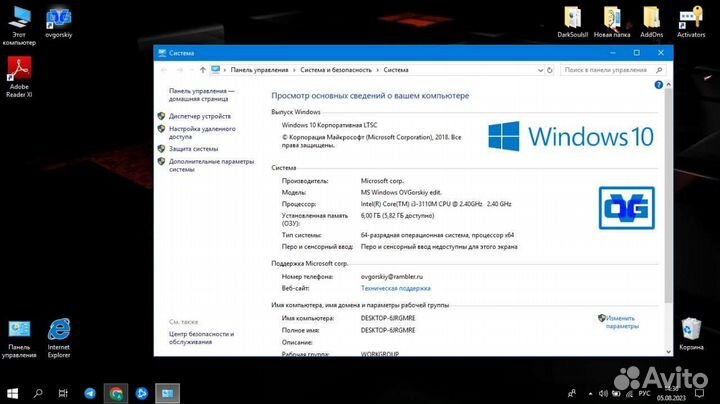The image size is (720, 404).
Task: Switch the РУС input language indicator
Action: pos(644,394)
